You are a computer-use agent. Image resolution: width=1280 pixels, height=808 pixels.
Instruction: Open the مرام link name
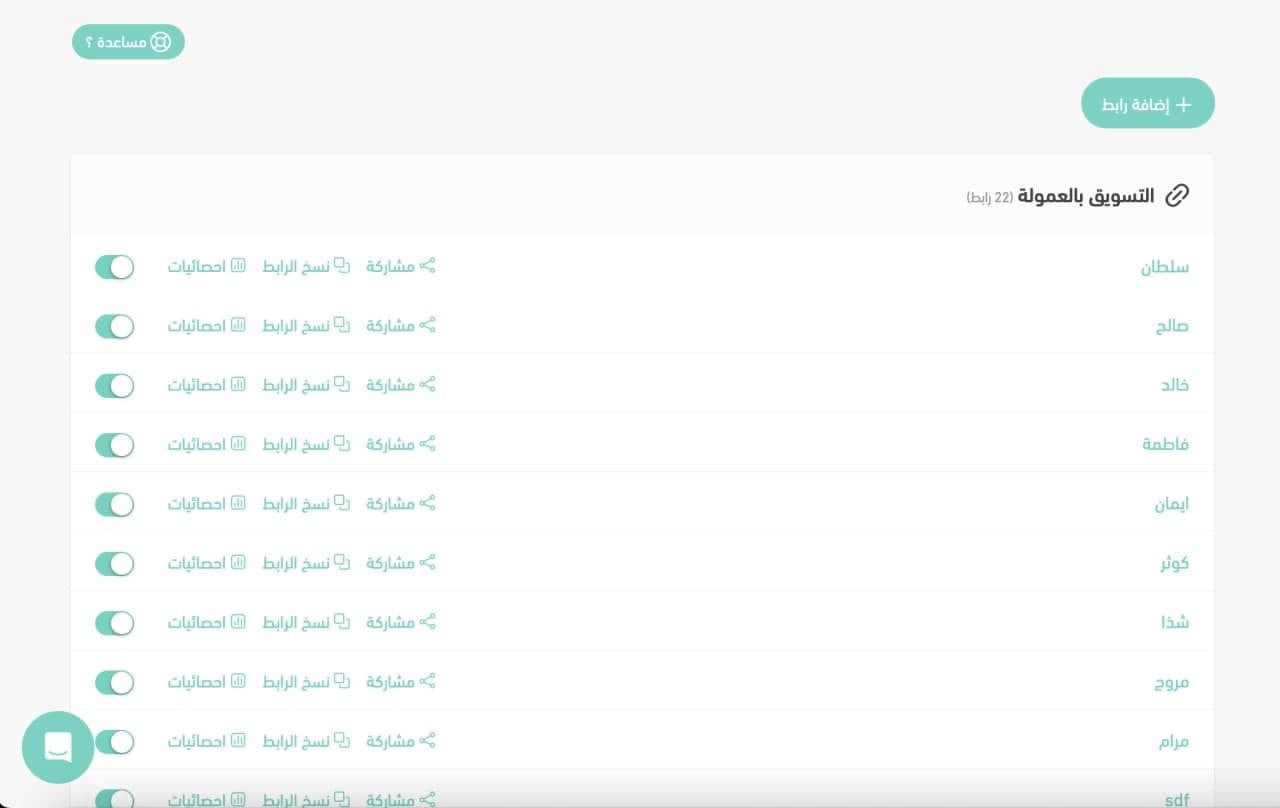1174,742
